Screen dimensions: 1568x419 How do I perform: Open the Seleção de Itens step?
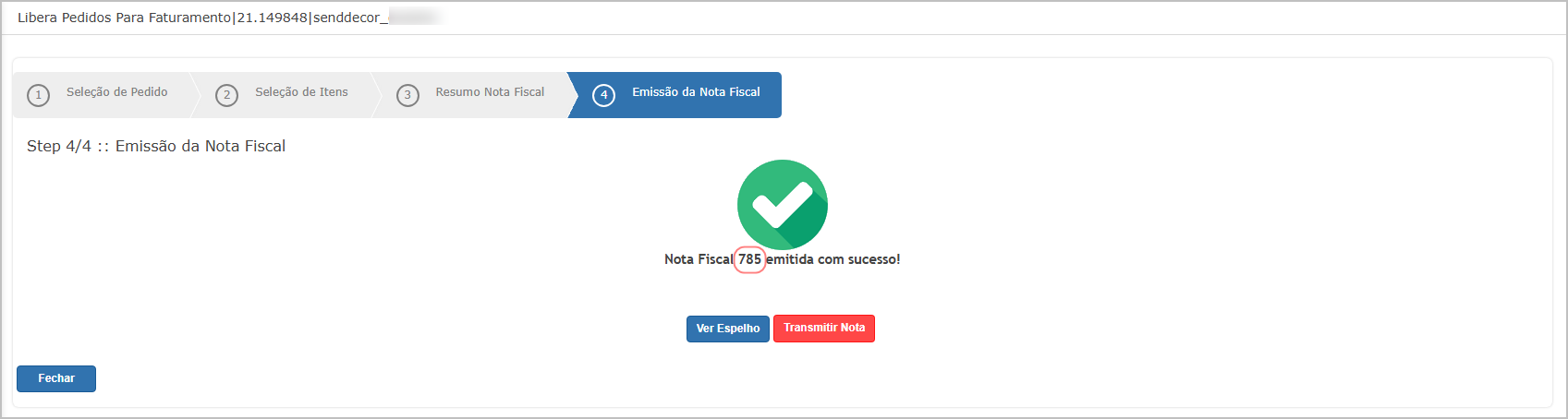(x=301, y=92)
